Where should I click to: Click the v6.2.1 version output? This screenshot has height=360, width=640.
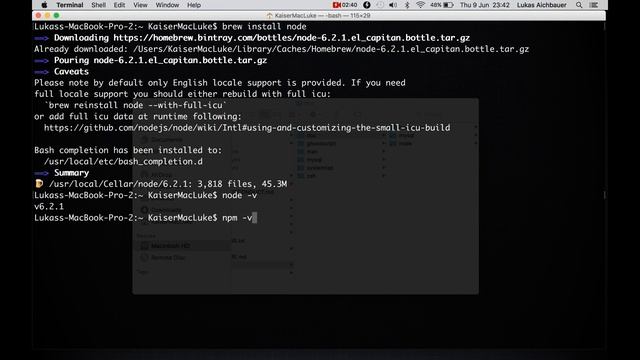(49, 207)
